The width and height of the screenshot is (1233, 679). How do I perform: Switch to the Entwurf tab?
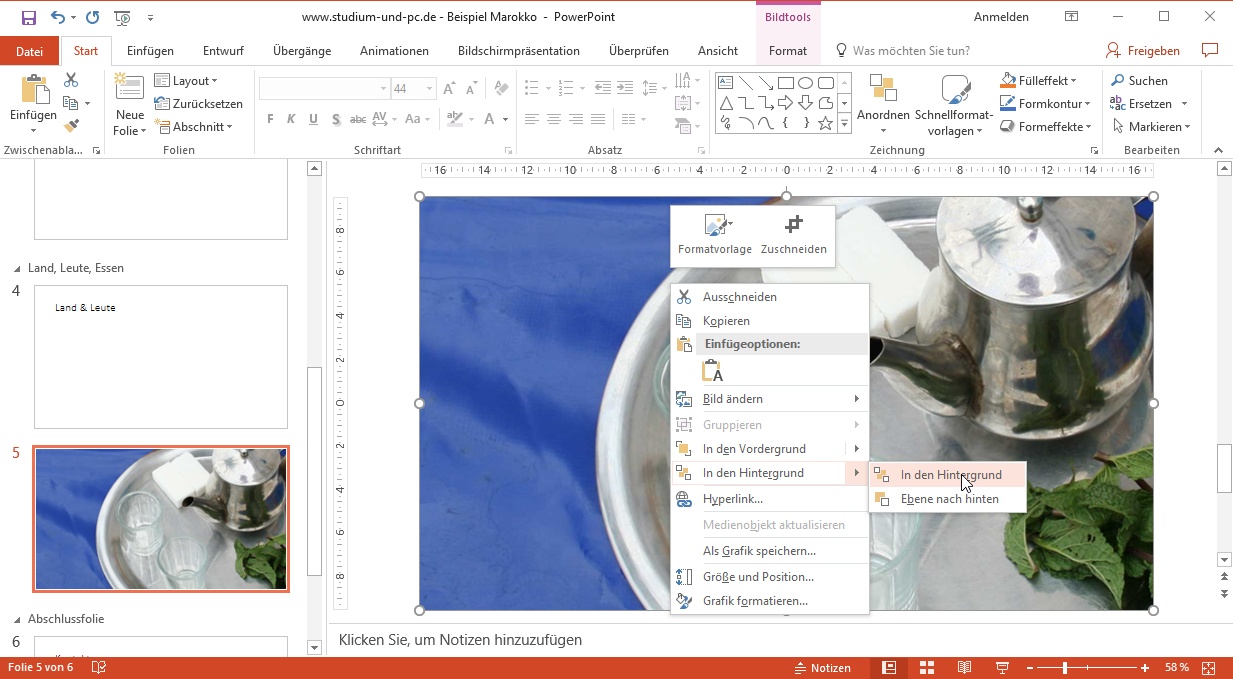[x=223, y=51]
